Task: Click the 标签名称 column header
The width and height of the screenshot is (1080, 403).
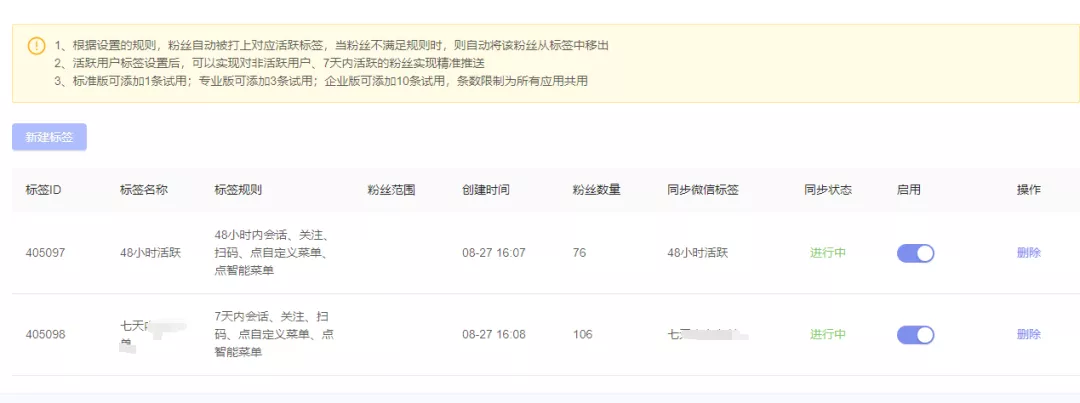Action: [x=143, y=190]
